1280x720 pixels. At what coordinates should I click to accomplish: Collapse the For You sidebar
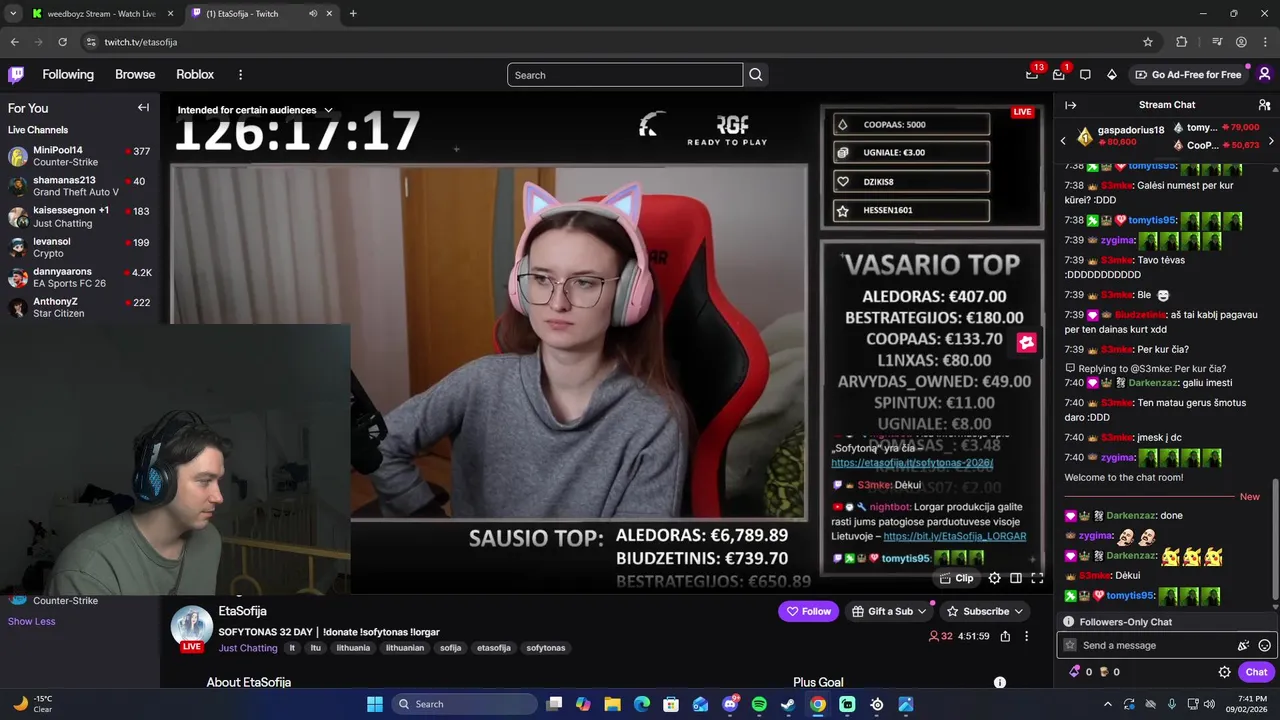(143, 108)
